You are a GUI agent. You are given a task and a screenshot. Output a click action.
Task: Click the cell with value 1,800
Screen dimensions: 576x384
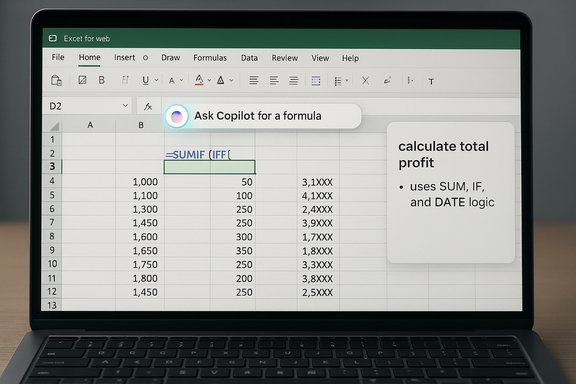tap(140, 279)
